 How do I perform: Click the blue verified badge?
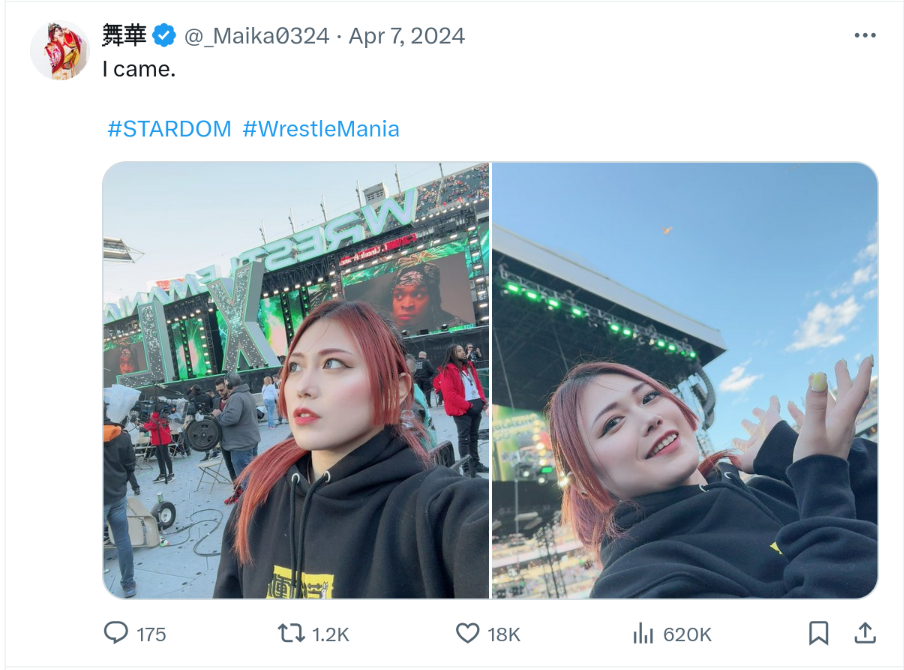164,36
